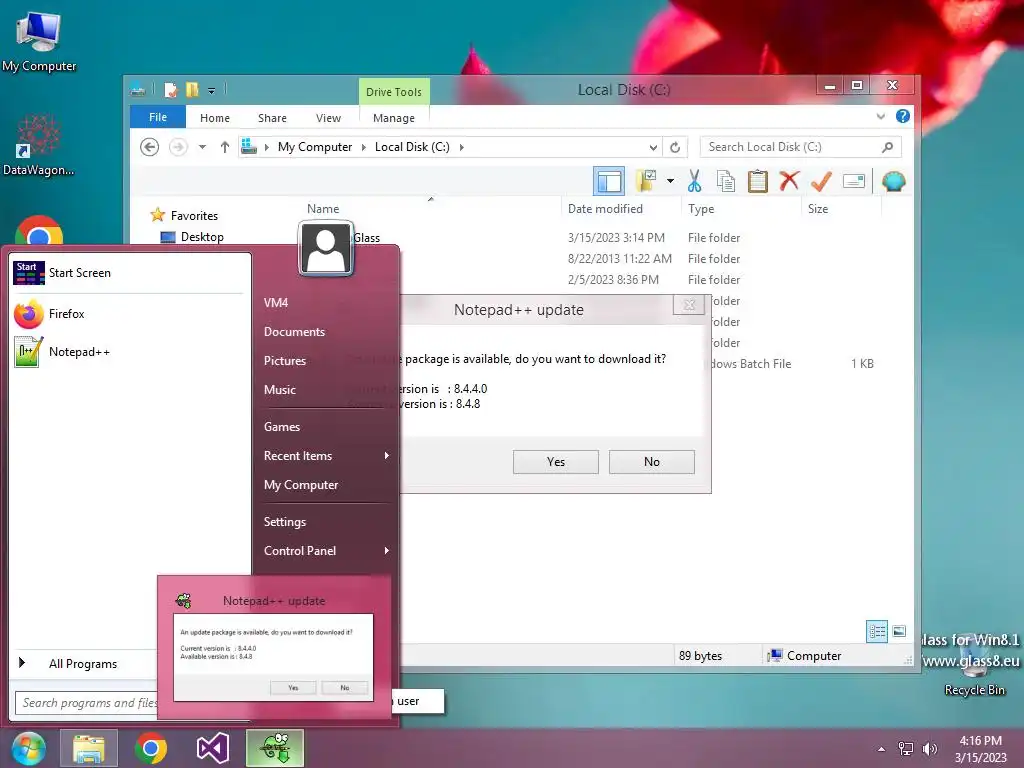The height and width of the screenshot is (768, 1024).
Task: Go up one folder level arrow
Action: 225,147
